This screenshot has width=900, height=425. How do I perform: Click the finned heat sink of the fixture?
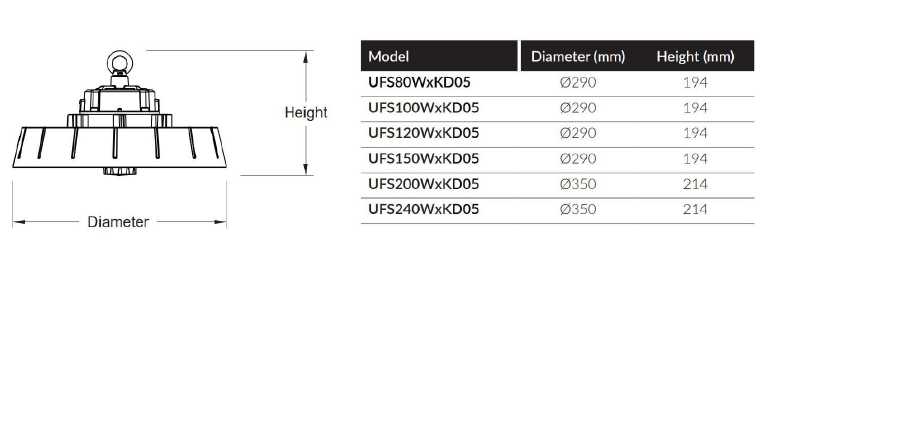pyautogui.click(x=119, y=147)
